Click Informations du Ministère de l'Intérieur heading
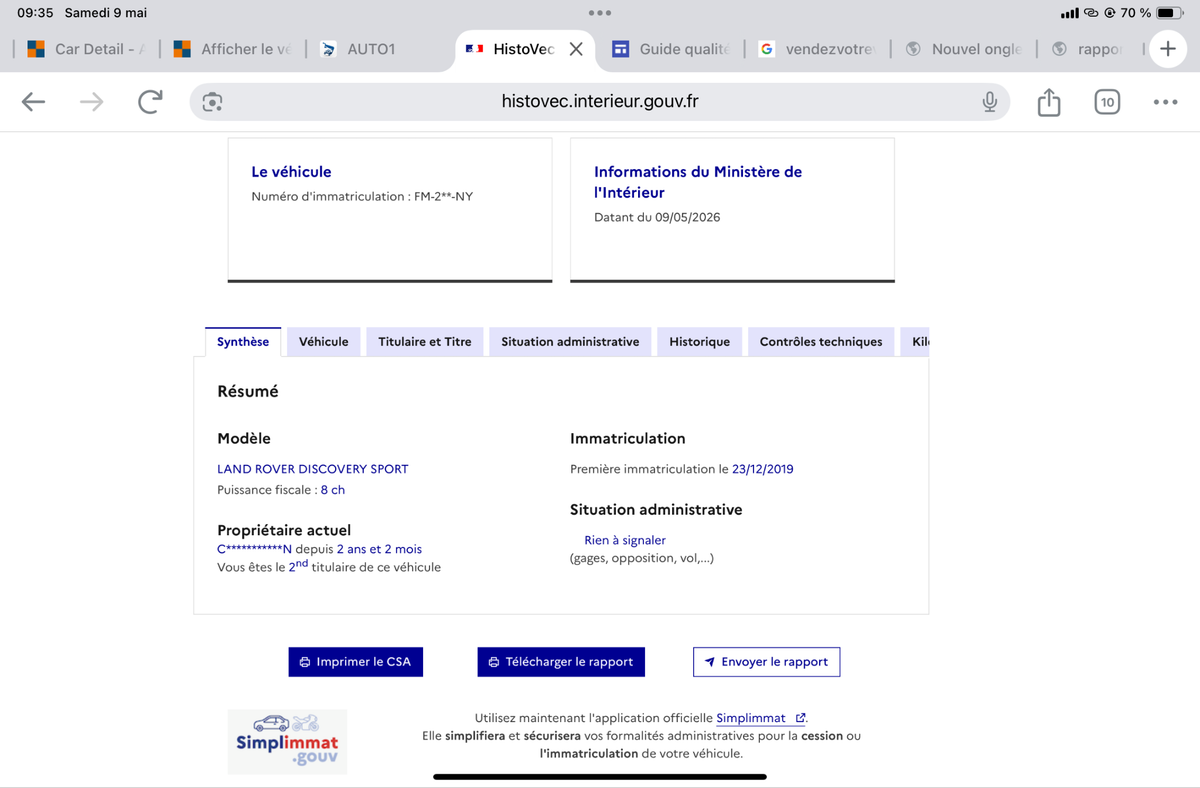The image size is (1200, 788). [698, 182]
